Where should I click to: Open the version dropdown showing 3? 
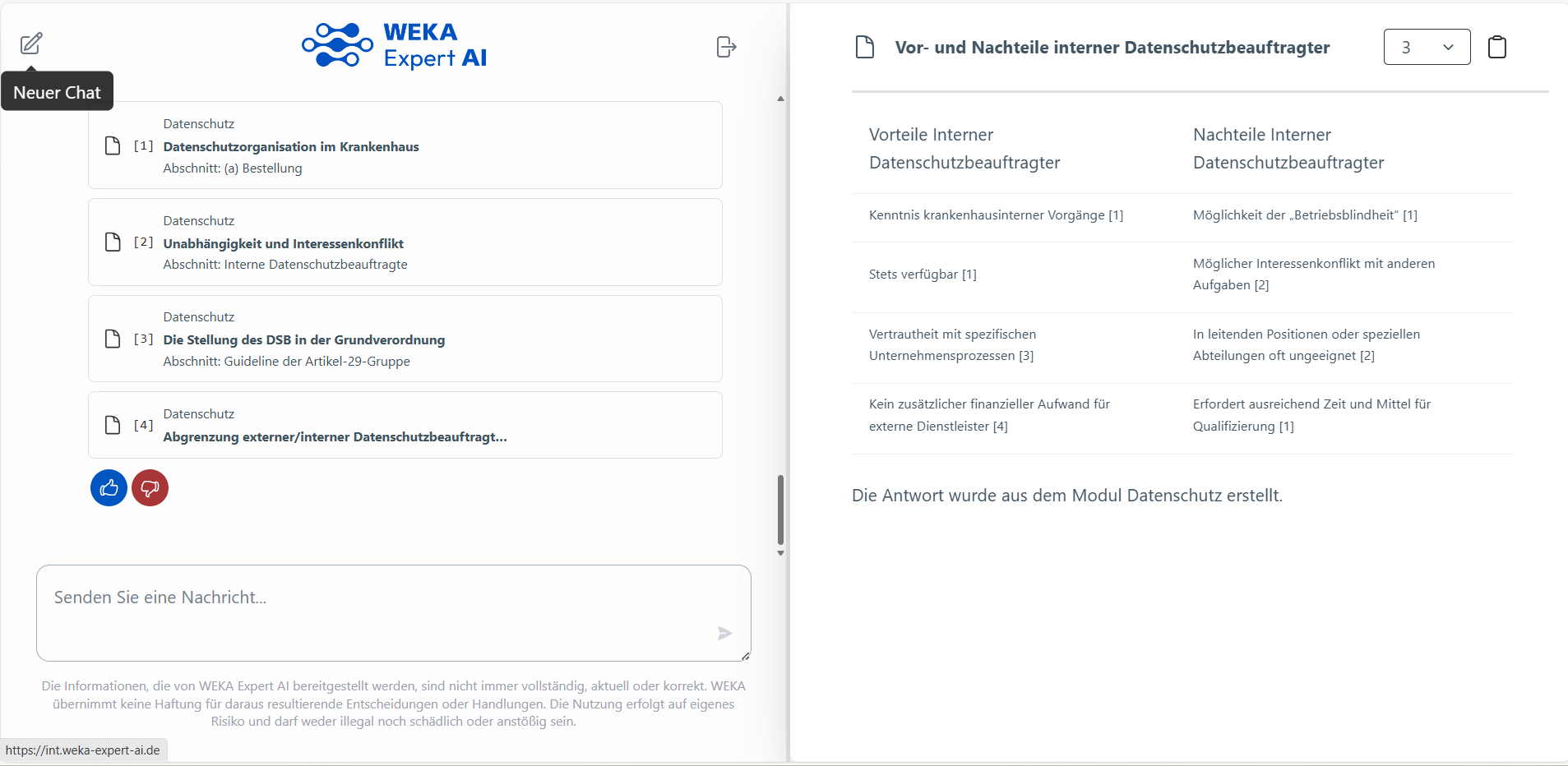(x=1427, y=47)
